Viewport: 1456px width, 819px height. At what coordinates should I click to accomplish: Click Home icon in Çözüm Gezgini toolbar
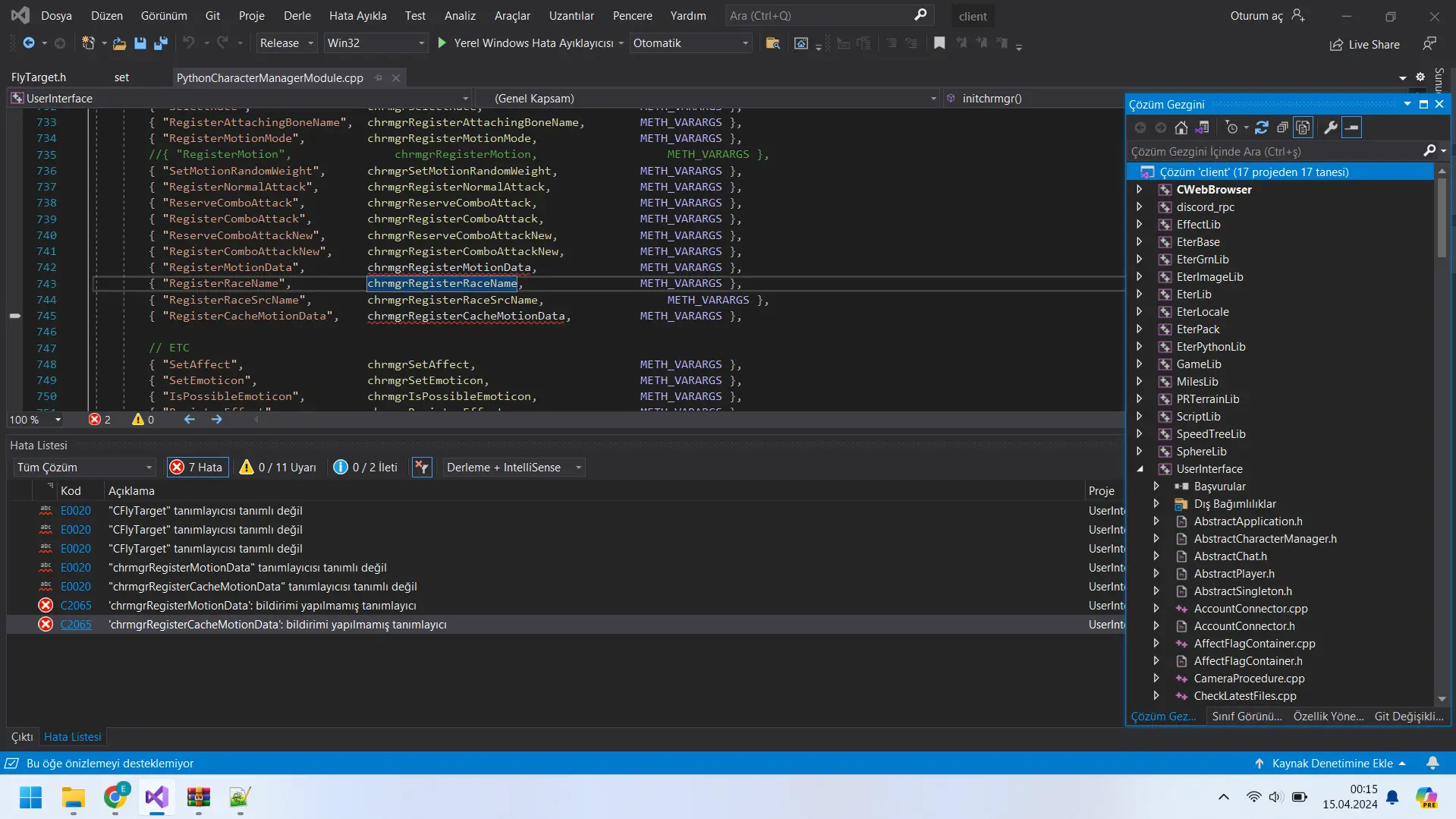point(1181,128)
